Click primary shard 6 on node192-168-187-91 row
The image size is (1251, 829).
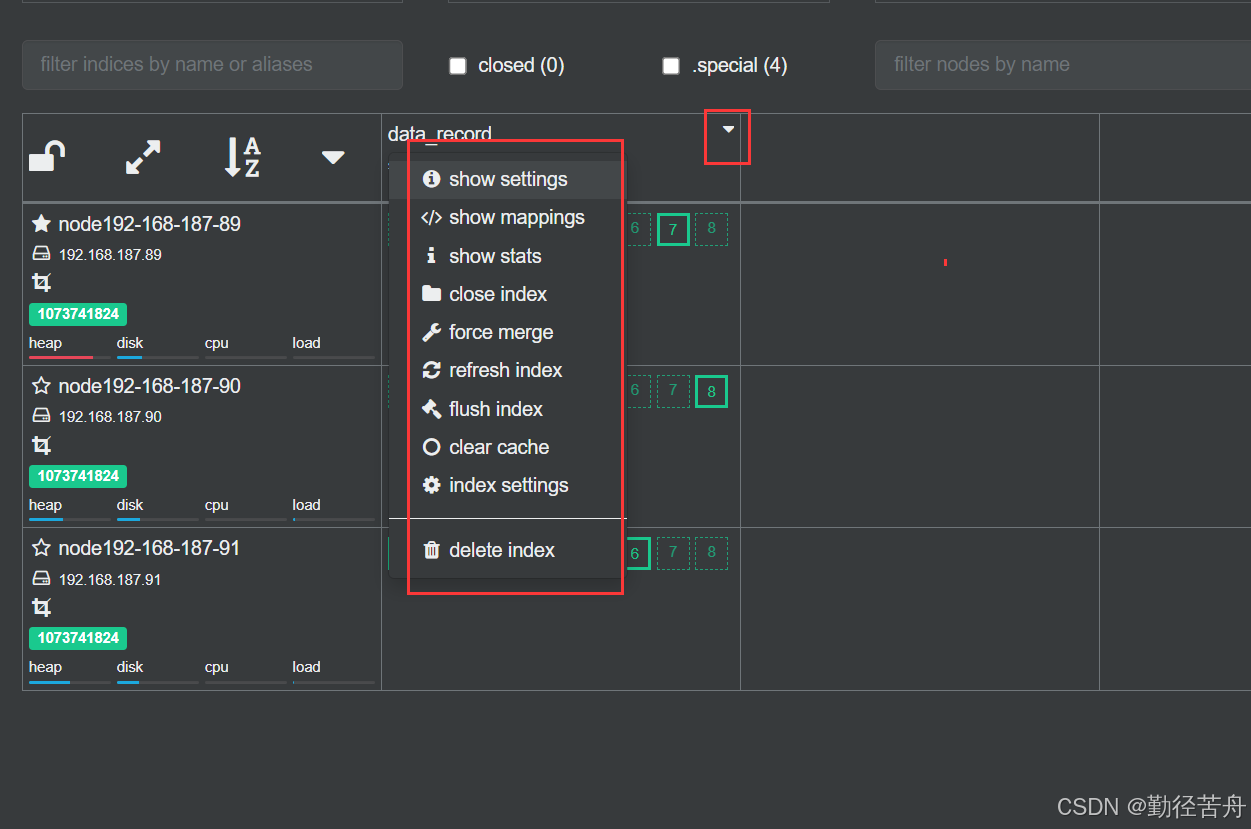click(x=635, y=553)
